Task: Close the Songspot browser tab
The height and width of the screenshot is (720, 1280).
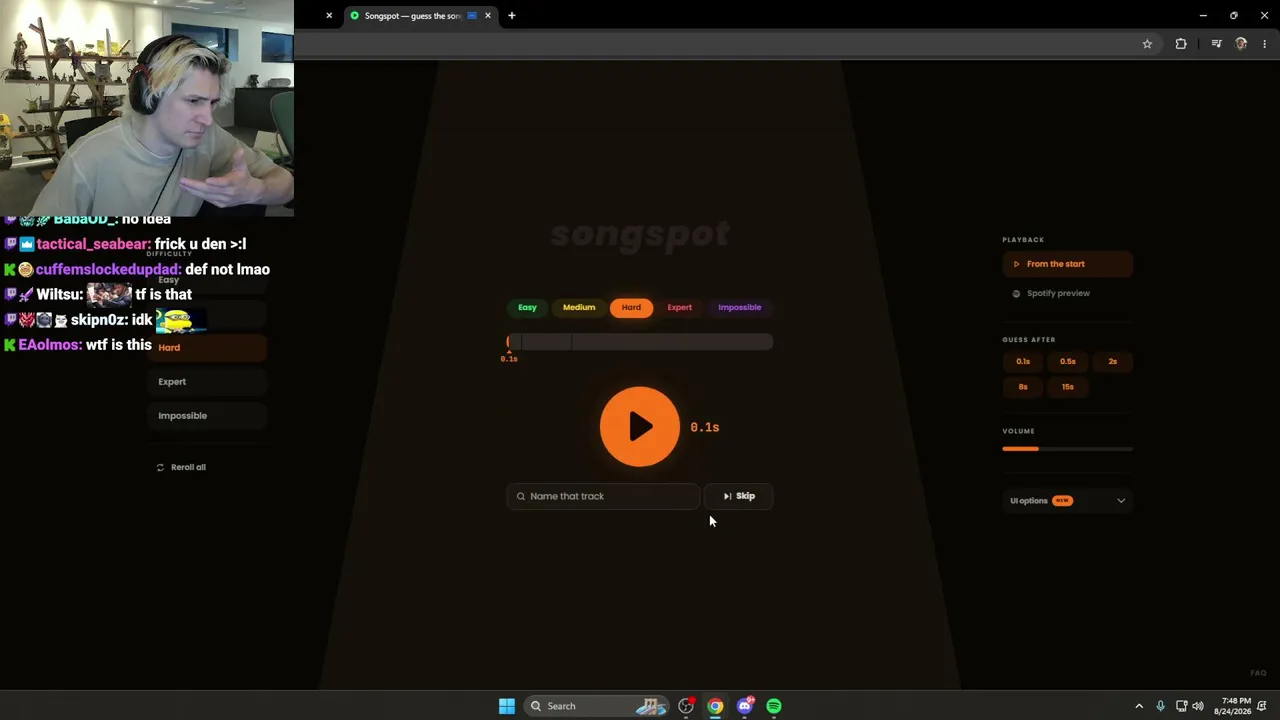Action: (x=488, y=16)
